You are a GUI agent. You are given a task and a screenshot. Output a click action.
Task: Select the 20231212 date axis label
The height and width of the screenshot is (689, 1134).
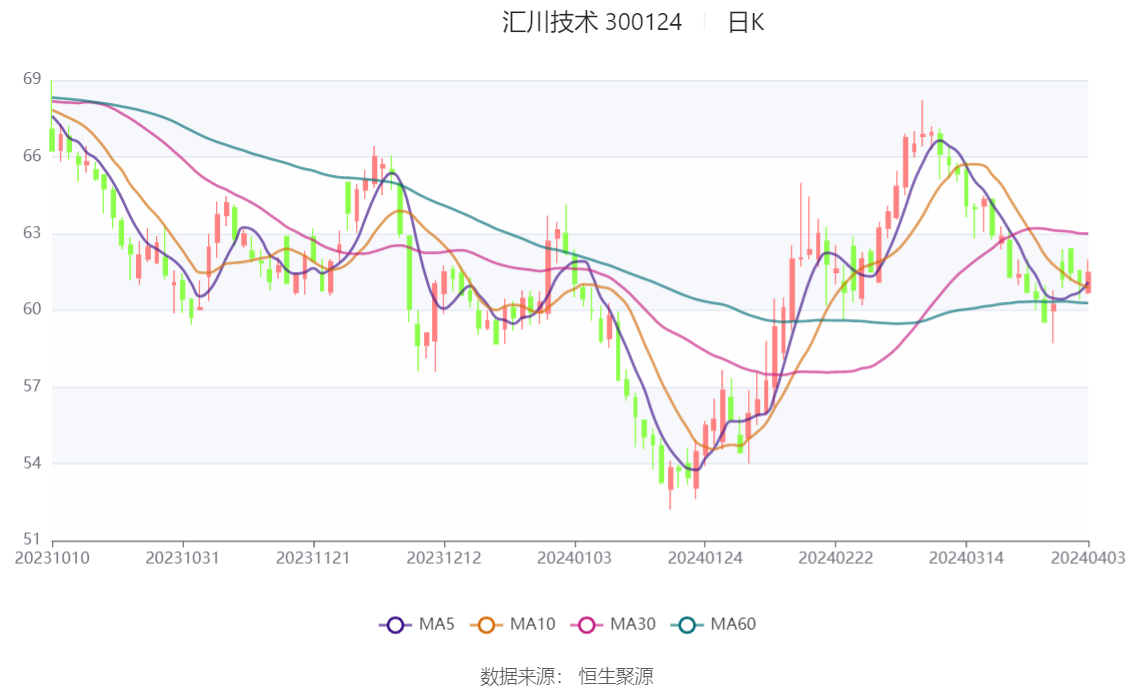pyautogui.click(x=444, y=558)
